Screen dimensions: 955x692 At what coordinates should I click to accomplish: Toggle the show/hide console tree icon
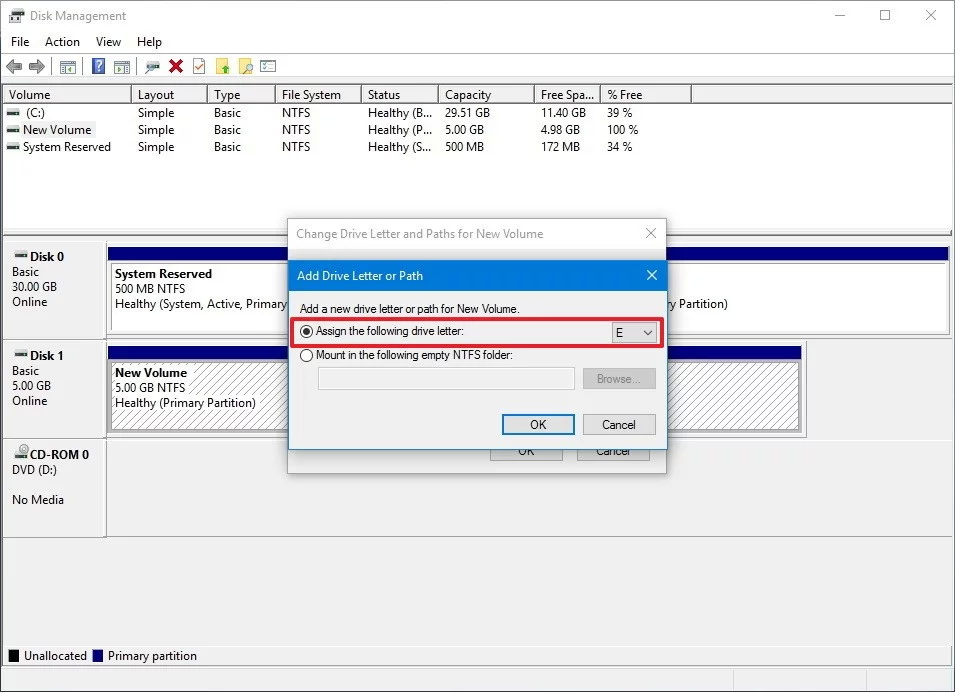68,66
